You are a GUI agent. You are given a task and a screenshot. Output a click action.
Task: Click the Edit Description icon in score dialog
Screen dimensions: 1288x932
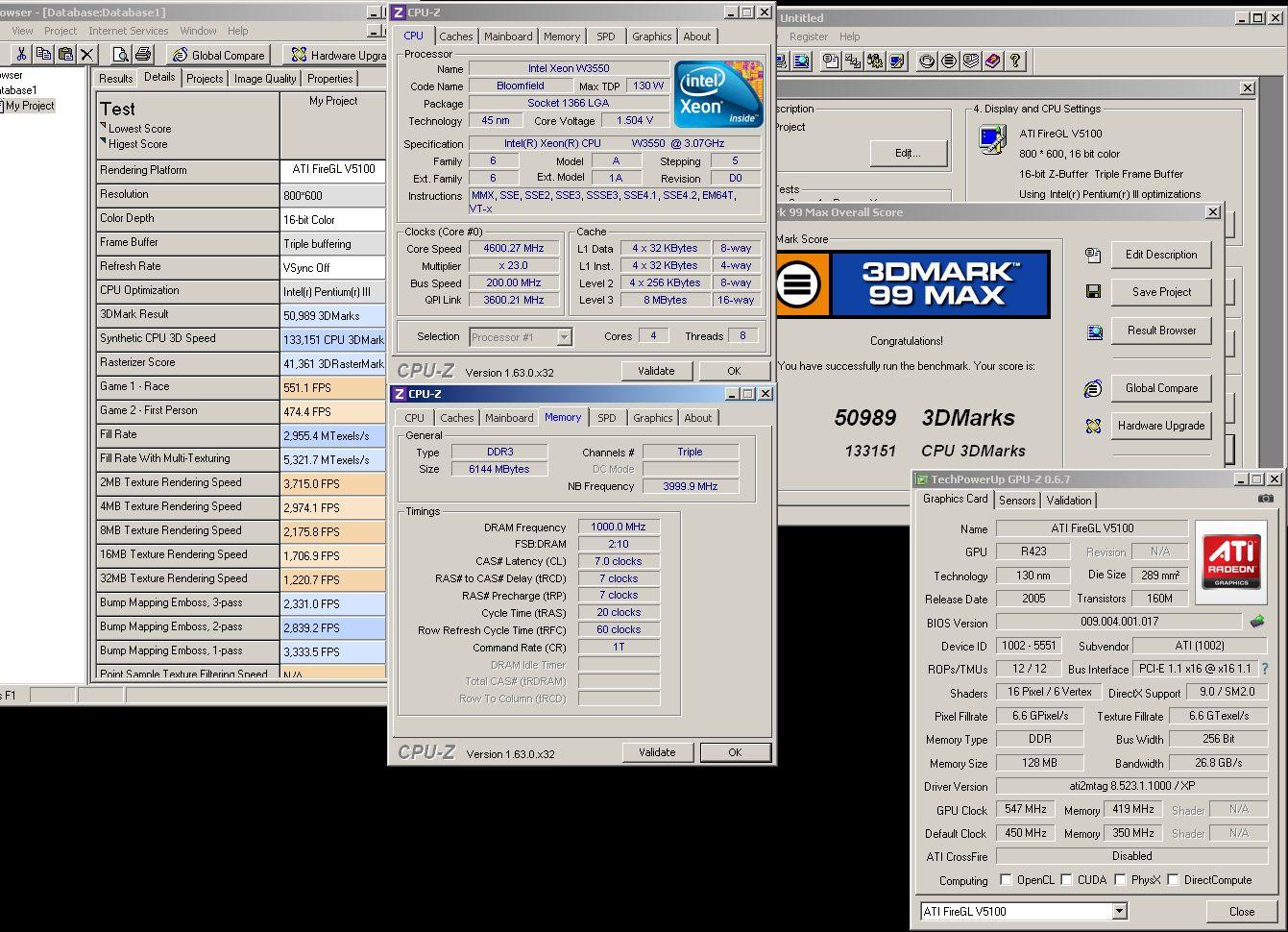click(x=1093, y=255)
